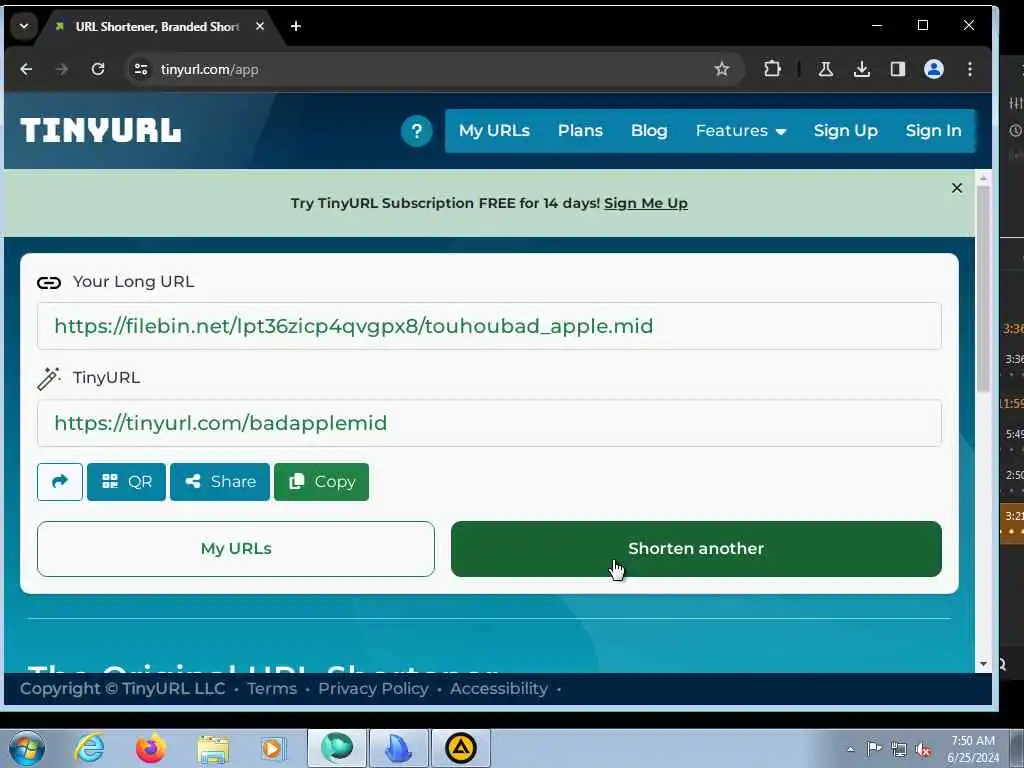The width and height of the screenshot is (1024, 768).
Task: Click the TinyURL help question mark
Action: click(x=417, y=131)
